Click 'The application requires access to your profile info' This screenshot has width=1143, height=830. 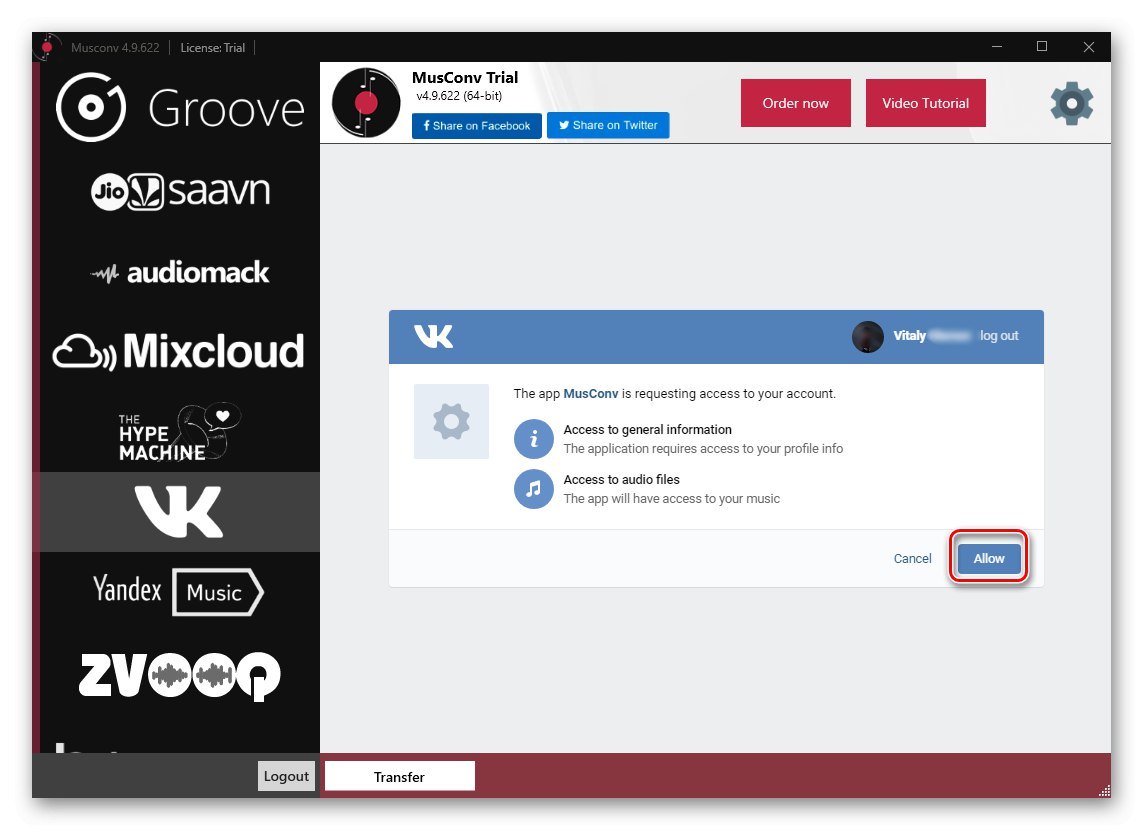(x=703, y=448)
